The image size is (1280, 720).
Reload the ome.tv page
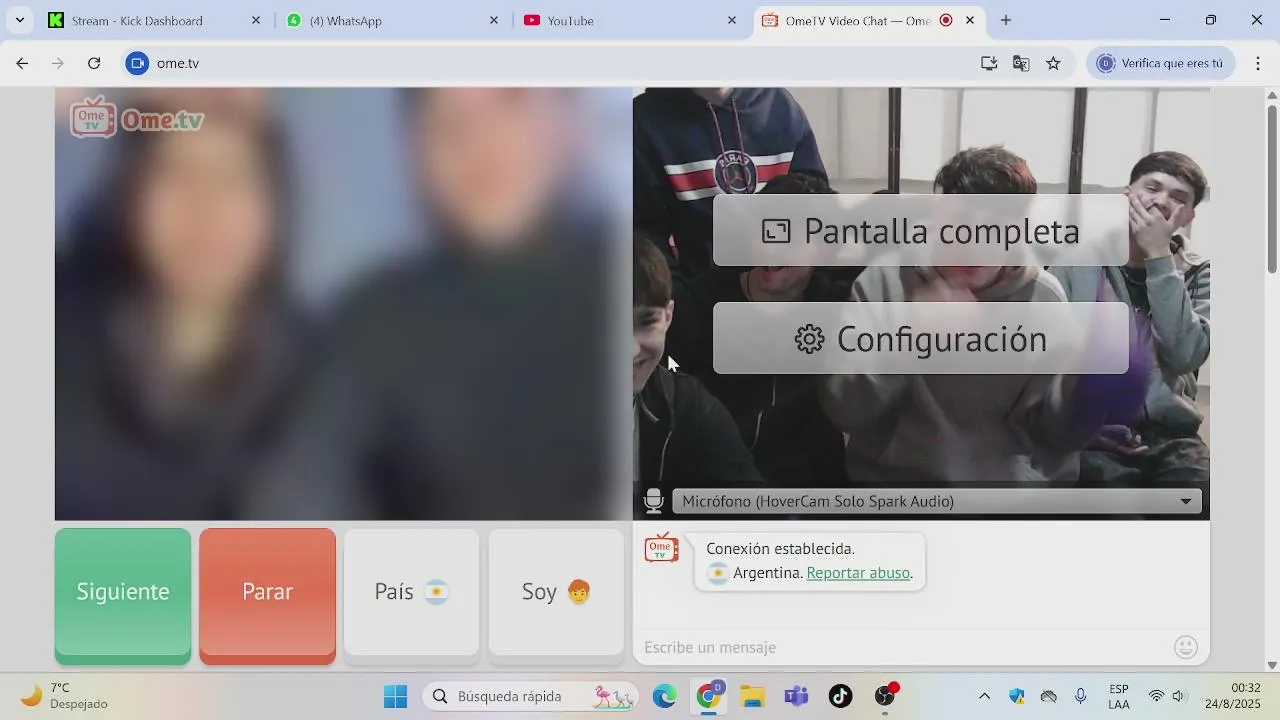(x=94, y=63)
